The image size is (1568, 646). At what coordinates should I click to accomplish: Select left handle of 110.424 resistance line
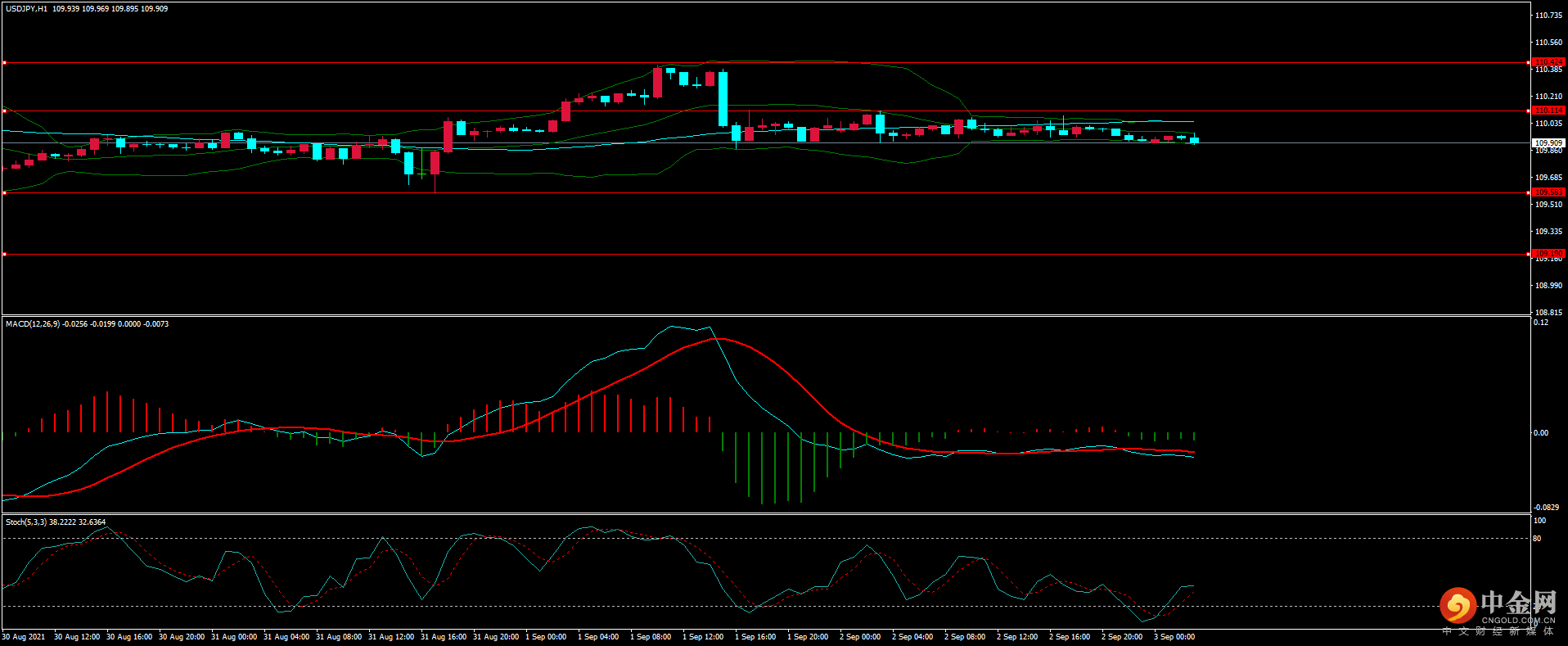click(4, 62)
